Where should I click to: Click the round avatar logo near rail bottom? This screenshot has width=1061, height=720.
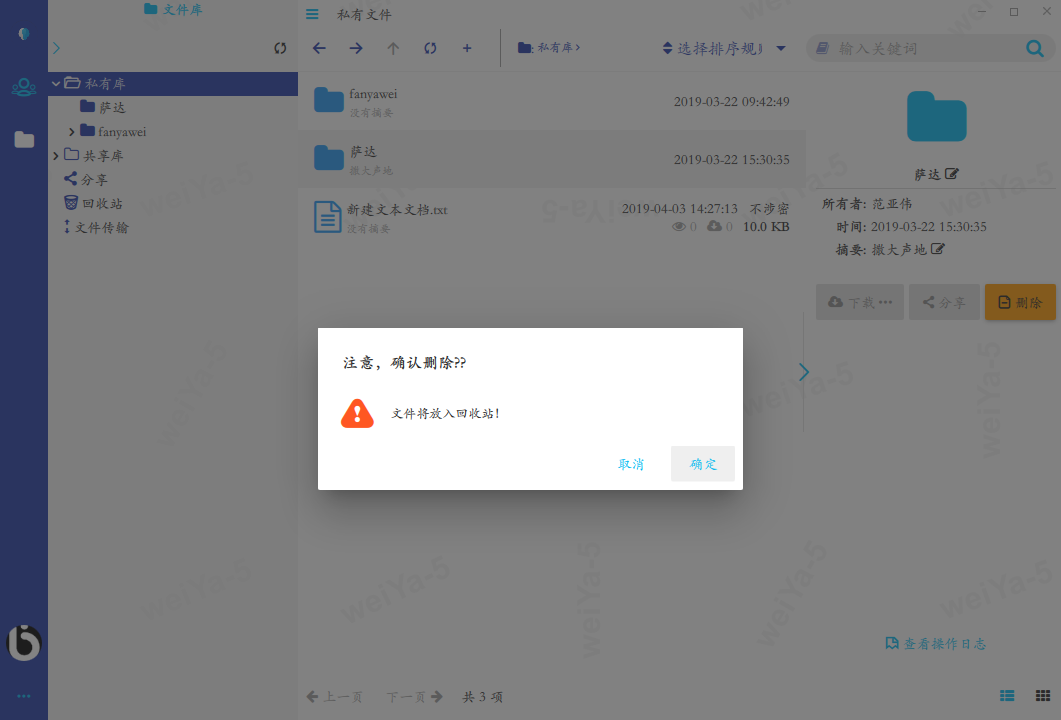pyautogui.click(x=24, y=642)
